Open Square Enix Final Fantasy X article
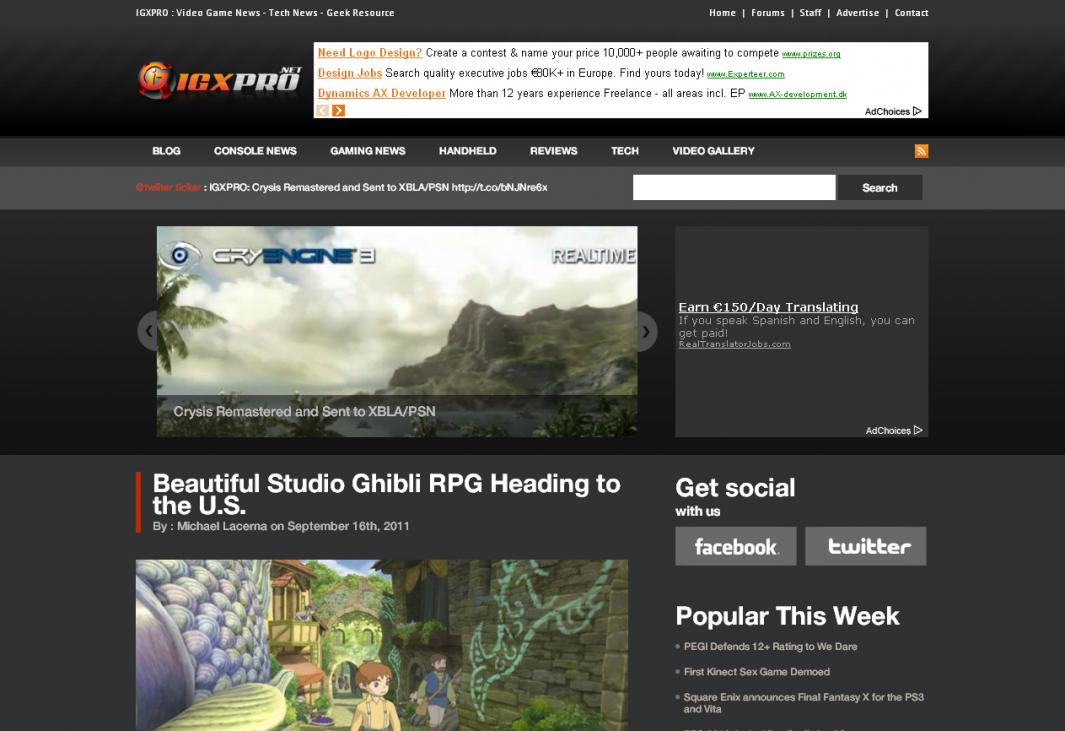Screen dimensions: 1065x731 [804, 703]
